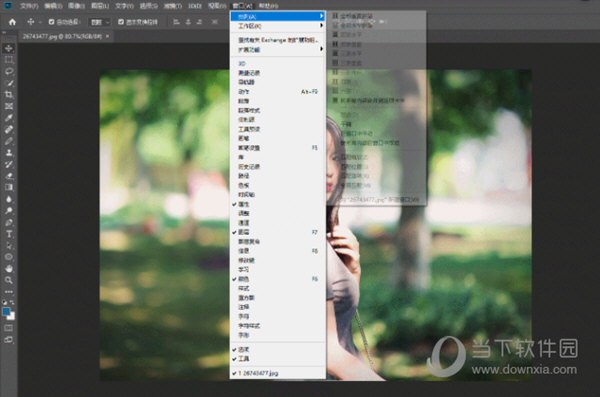Viewport: 600px width, 397px height.
Task: Open 画笔设置 F5 panel entry
Action: (277, 148)
